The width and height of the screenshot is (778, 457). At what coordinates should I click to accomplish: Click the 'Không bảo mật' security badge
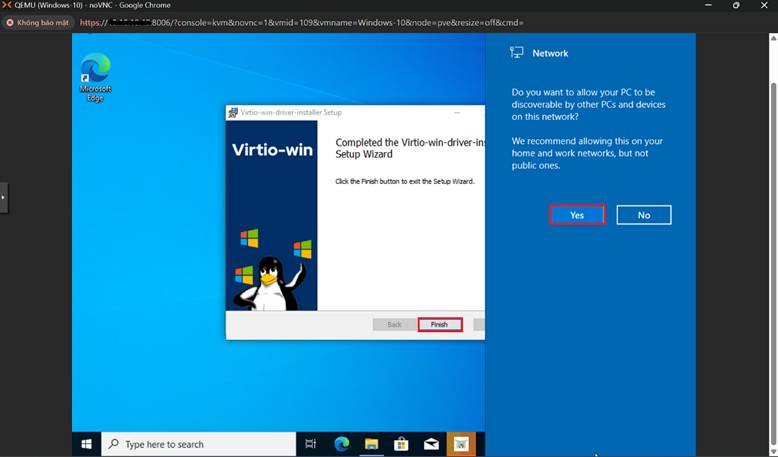[x=37, y=22]
